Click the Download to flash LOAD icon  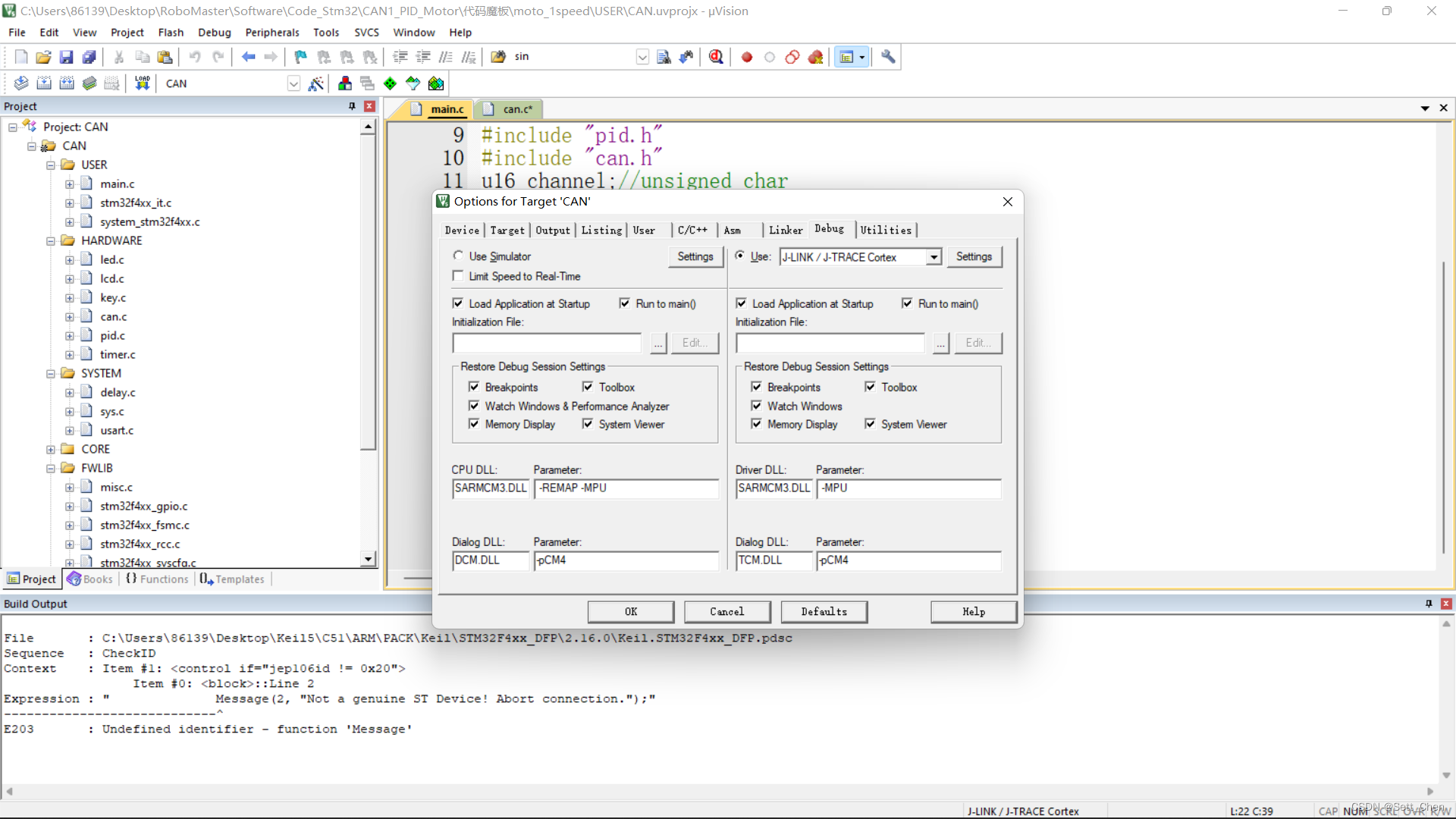point(142,83)
